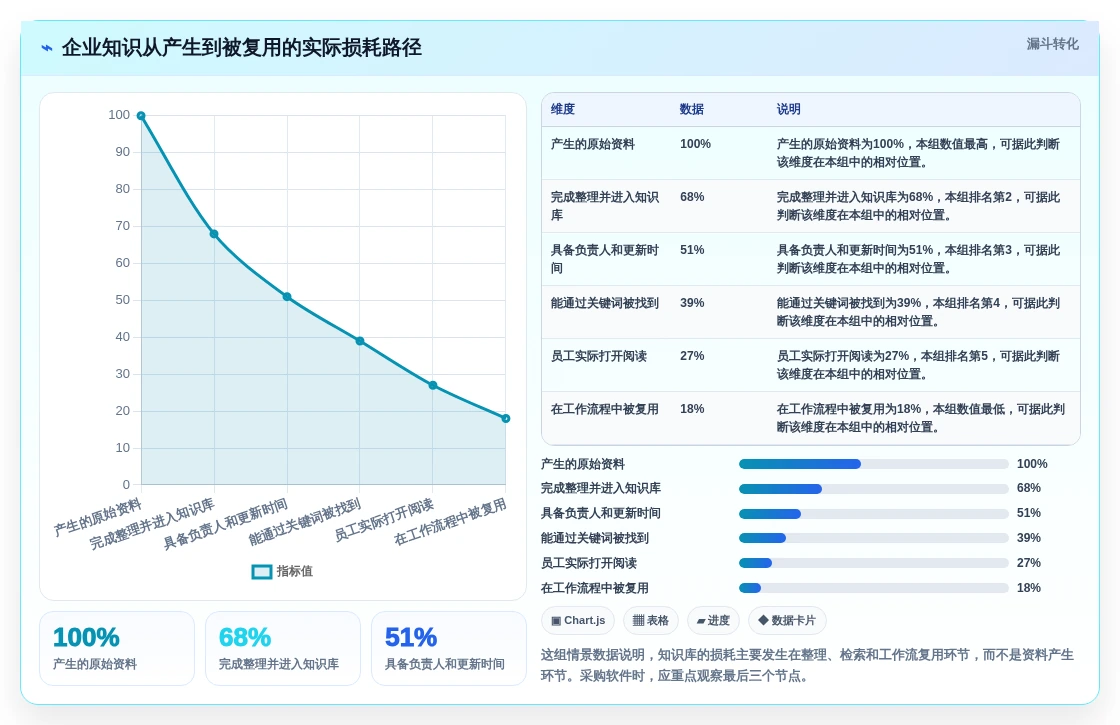The image size is (1120, 725).
Task: Click the lightning icon beside the title
Action: tap(47, 48)
